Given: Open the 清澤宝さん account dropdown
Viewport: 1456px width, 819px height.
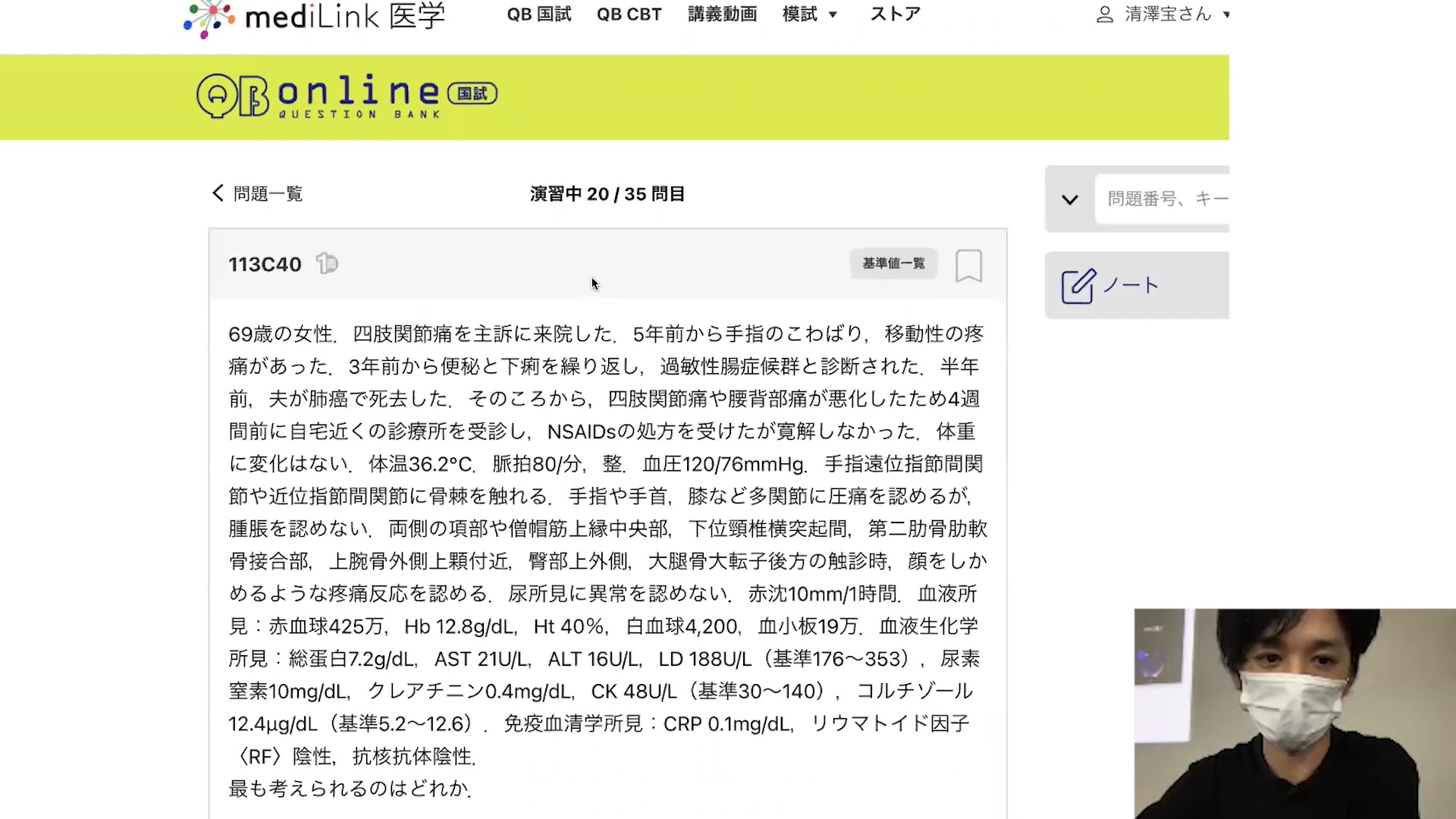Looking at the screenshot, I should [x=1168, y=14].
